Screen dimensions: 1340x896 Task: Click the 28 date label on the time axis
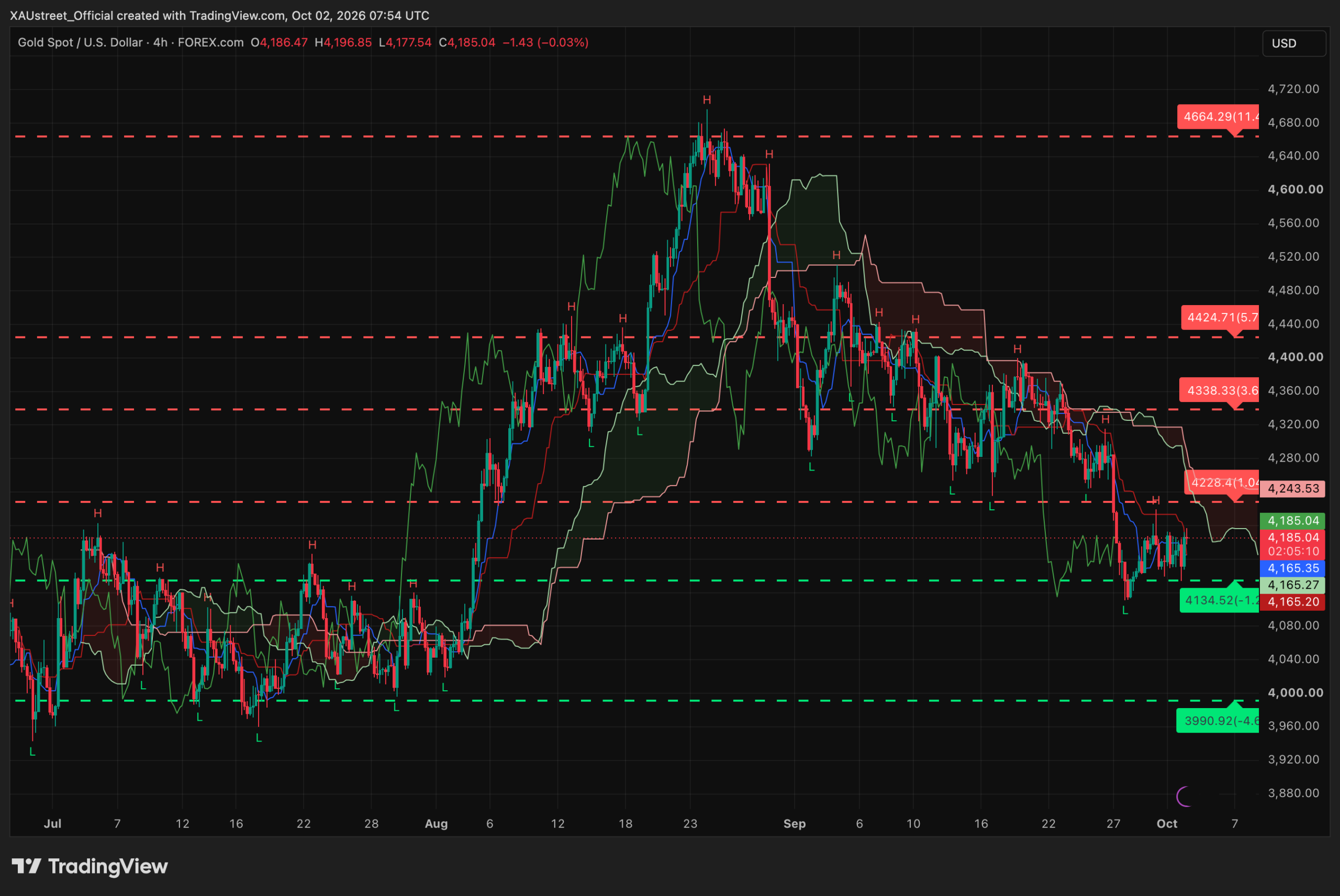372,823
